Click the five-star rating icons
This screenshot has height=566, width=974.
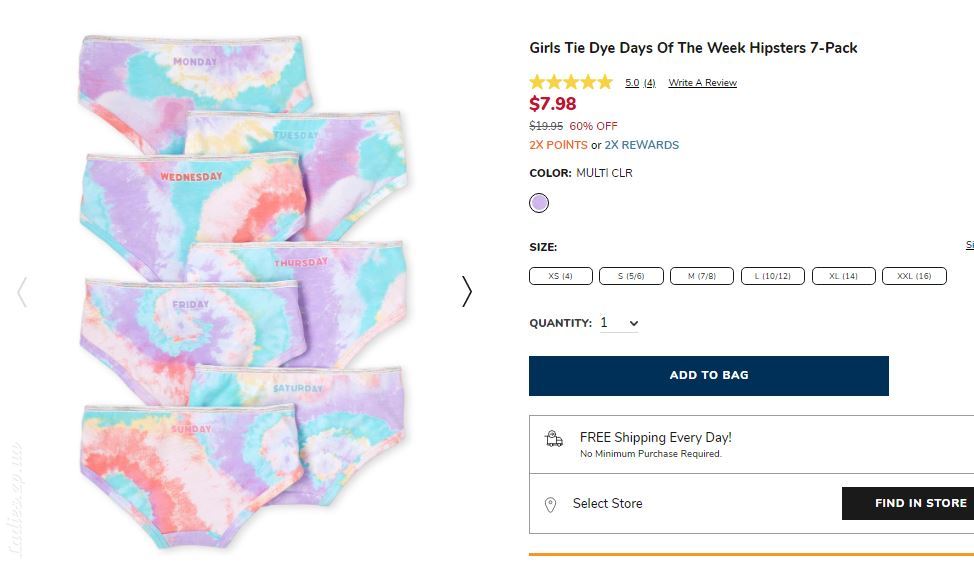click(x=571, y=82)
